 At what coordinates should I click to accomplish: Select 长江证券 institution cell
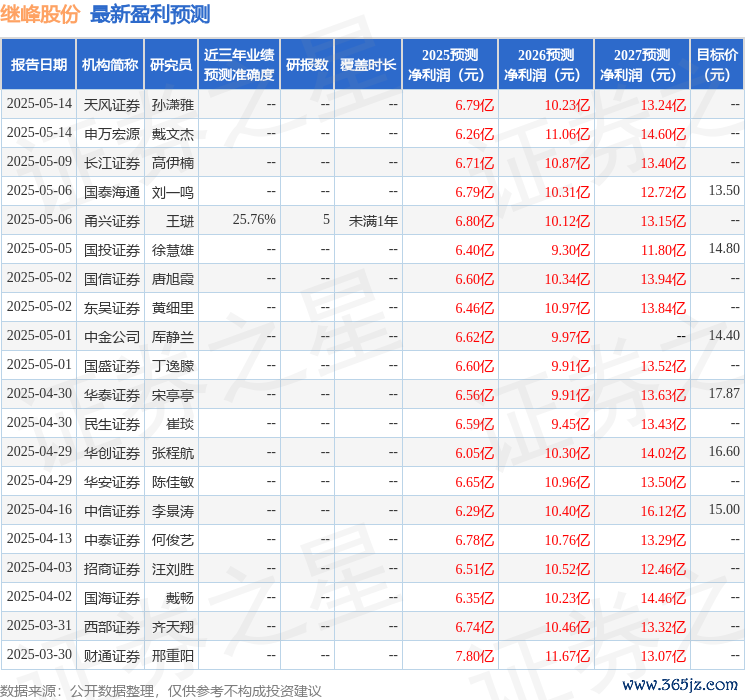pos(112,163)
